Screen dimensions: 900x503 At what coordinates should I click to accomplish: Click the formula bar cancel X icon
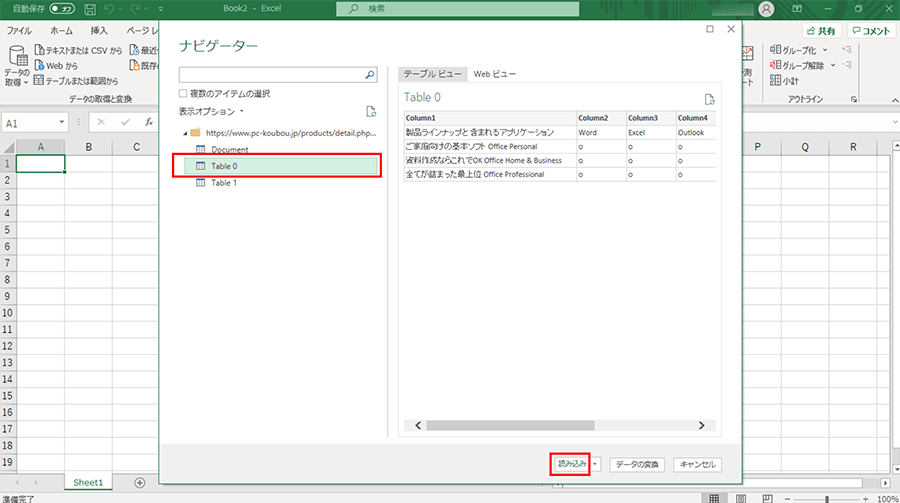101,122
